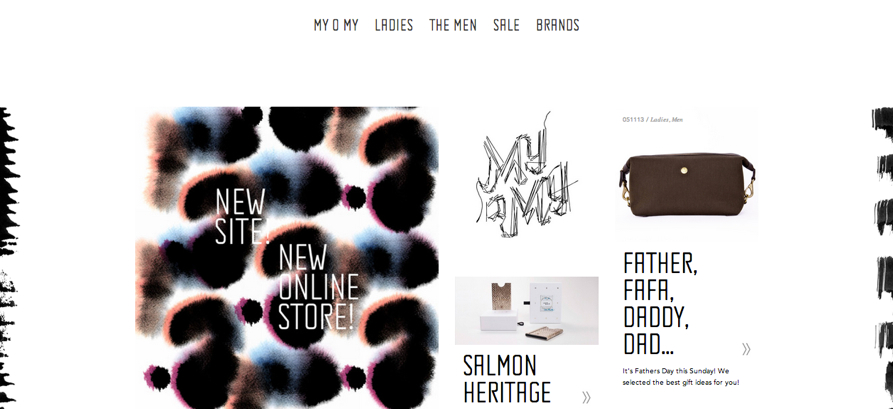
Task: Click the New Site New Online Store banner
Action: coord(287,257)
